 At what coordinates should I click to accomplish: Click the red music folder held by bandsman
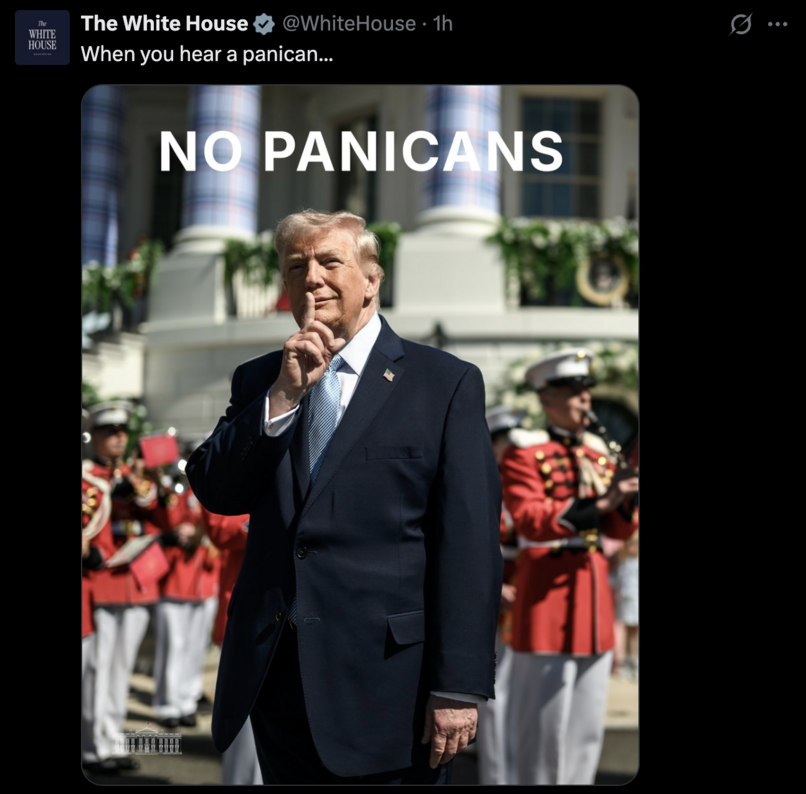[x=160, y=450]
